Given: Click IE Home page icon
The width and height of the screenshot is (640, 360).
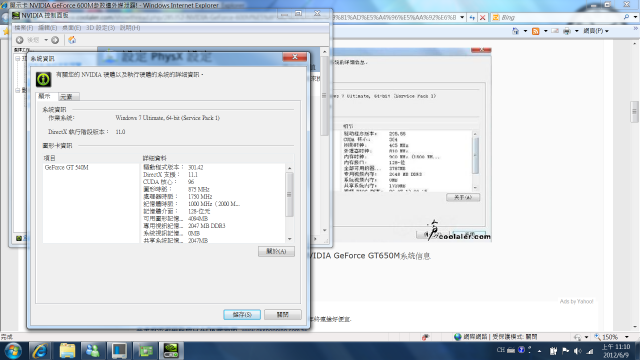Looking at the screenshot, I should 516,31.
